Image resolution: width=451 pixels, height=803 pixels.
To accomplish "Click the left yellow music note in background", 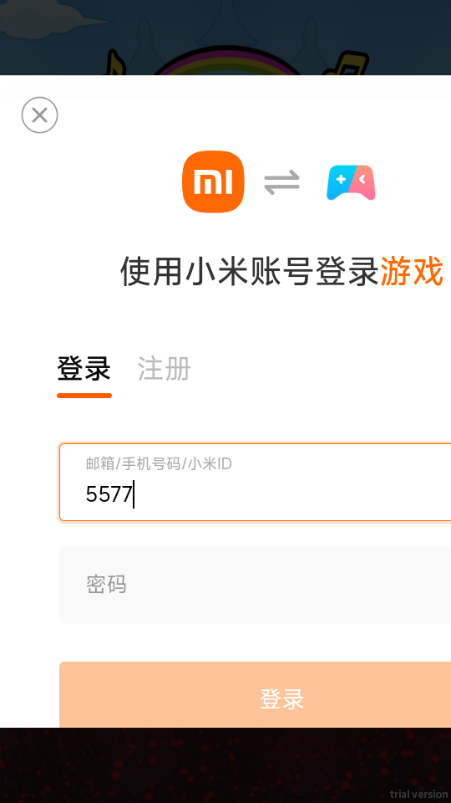I will [116, 64].
